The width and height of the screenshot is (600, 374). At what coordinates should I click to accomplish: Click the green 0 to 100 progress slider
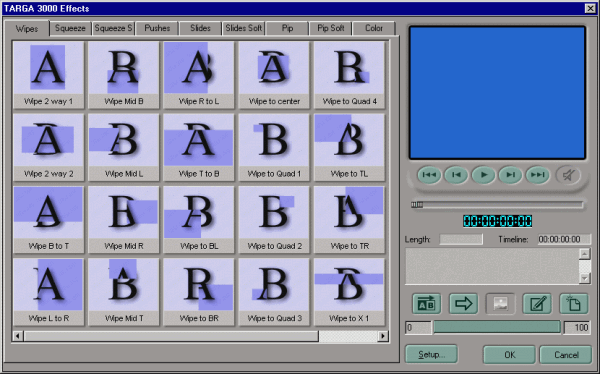(x=497, y=327)
